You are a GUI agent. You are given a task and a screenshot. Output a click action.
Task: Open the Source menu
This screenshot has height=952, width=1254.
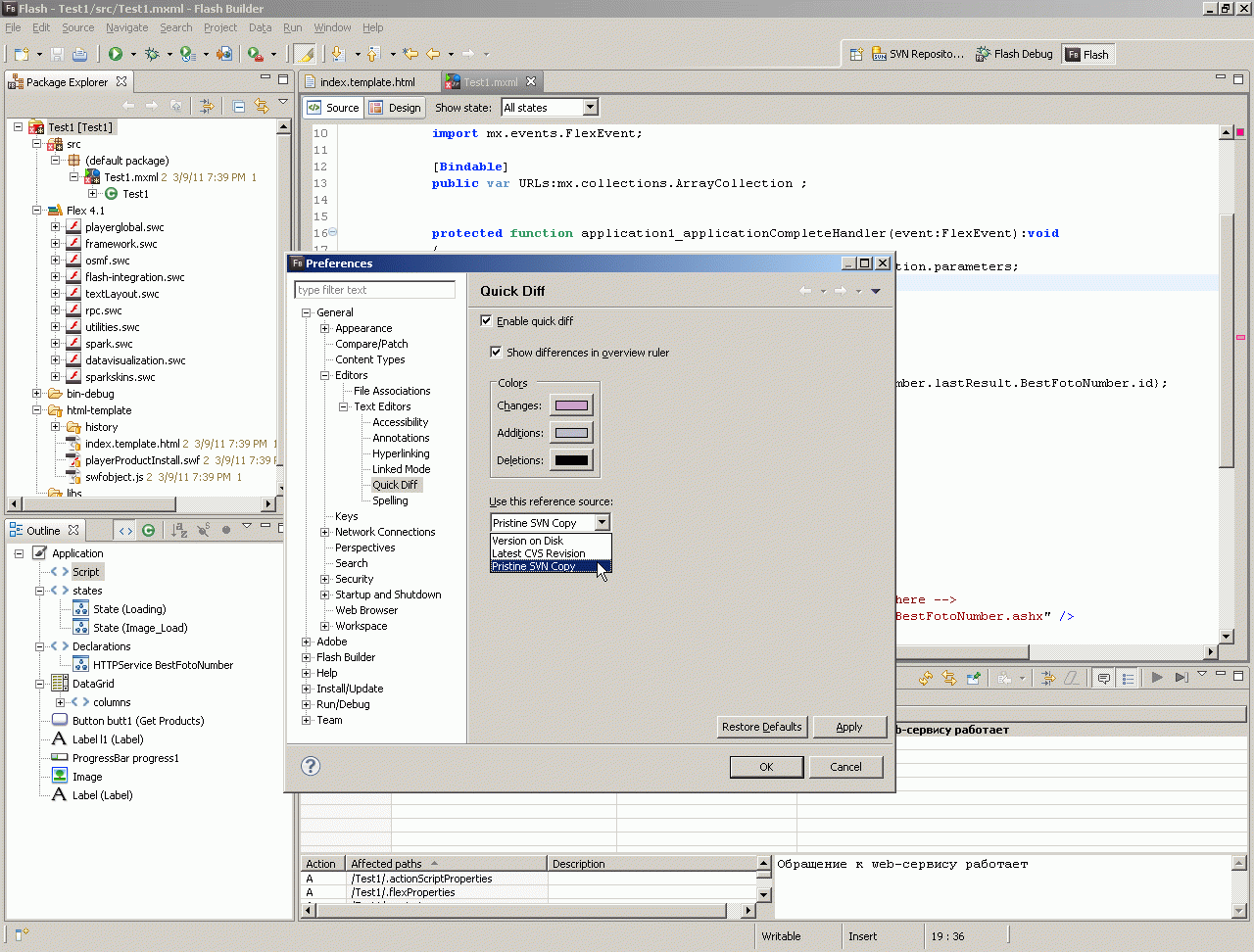[x=78, y=27]
